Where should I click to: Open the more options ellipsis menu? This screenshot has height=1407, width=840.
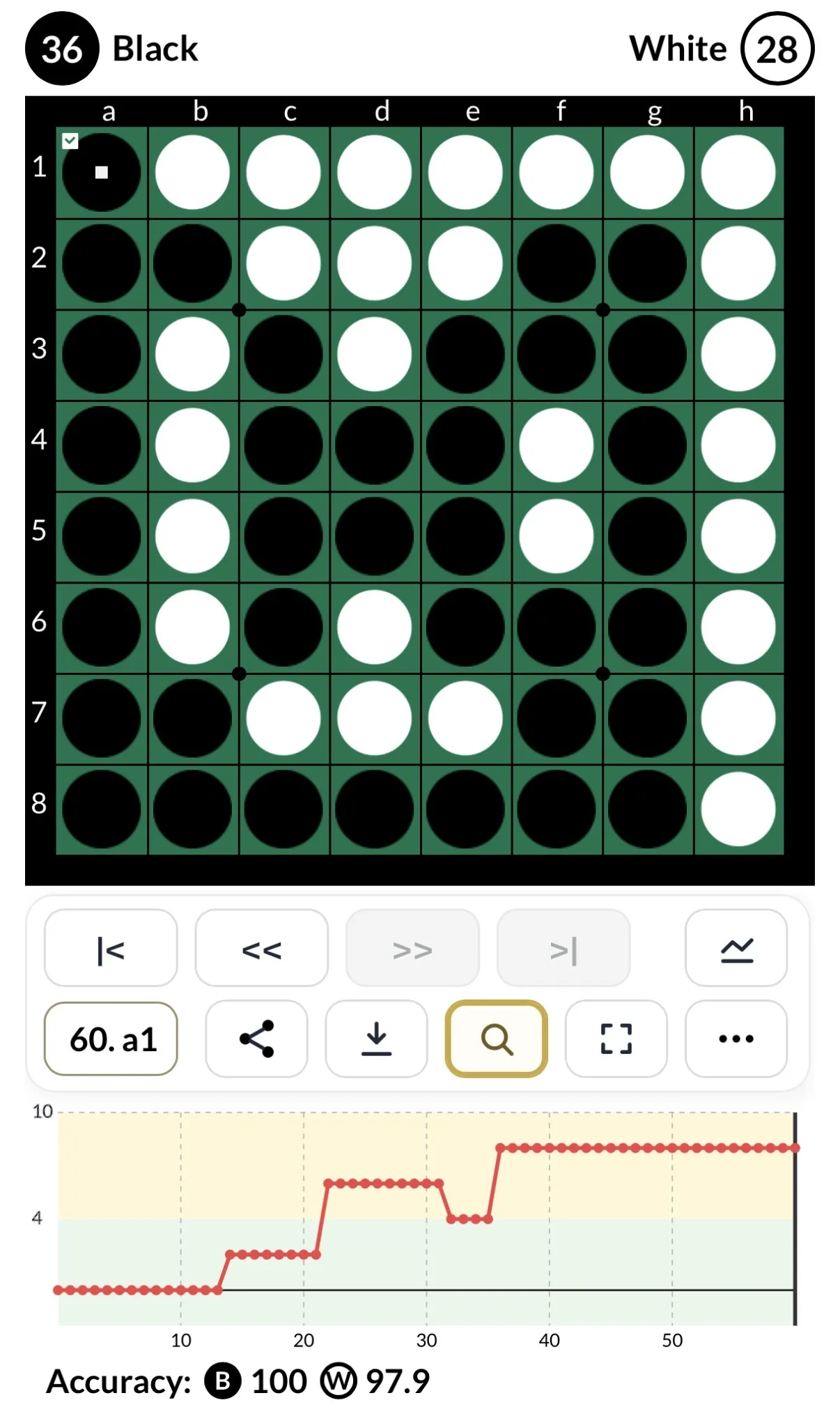736,1039
